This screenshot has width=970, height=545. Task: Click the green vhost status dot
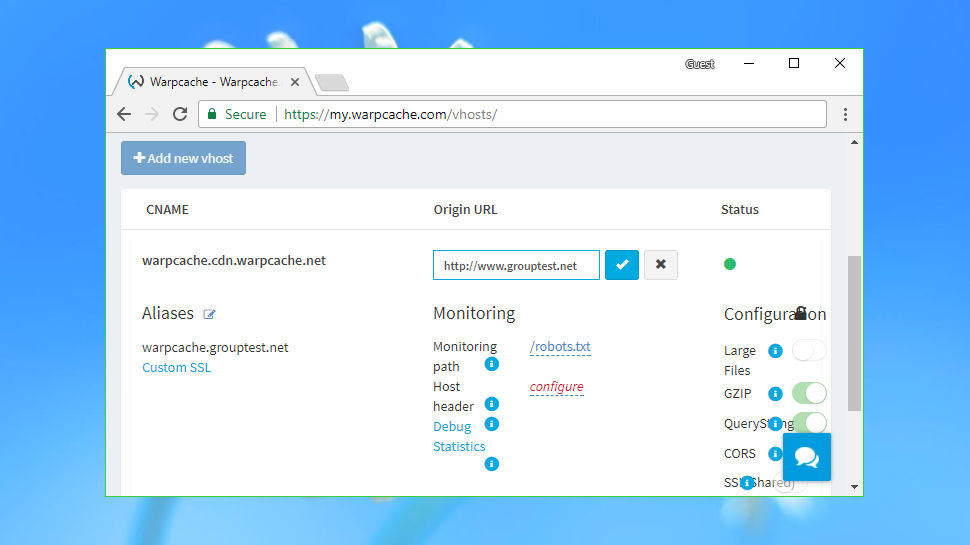click(730, 264)
